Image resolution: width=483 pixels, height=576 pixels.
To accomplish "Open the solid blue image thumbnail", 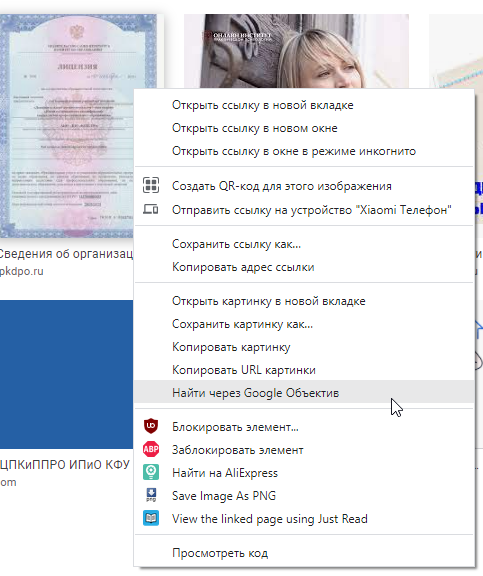I will [66, 374].
